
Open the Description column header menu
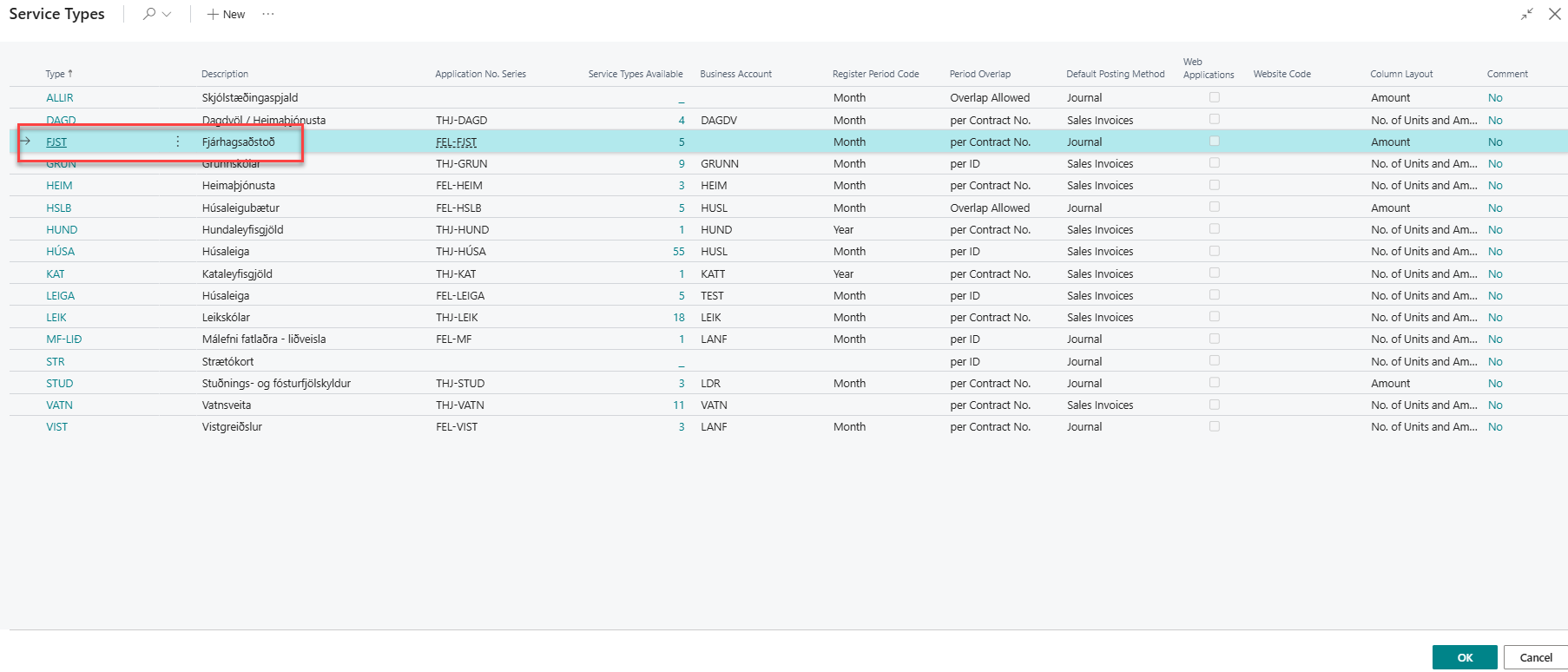[x=225, y=74]
